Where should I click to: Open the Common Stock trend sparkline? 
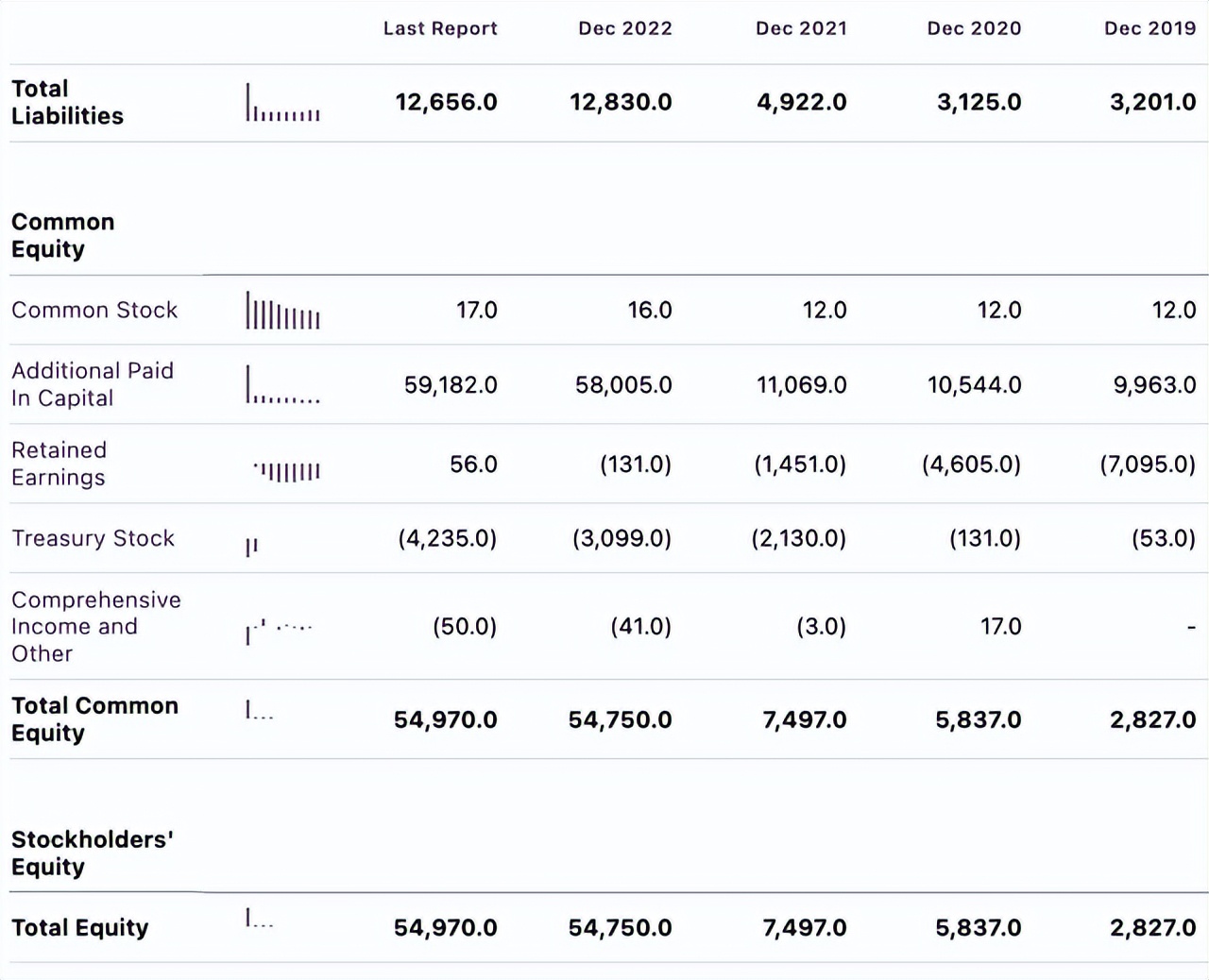click(x=283, y=311)
